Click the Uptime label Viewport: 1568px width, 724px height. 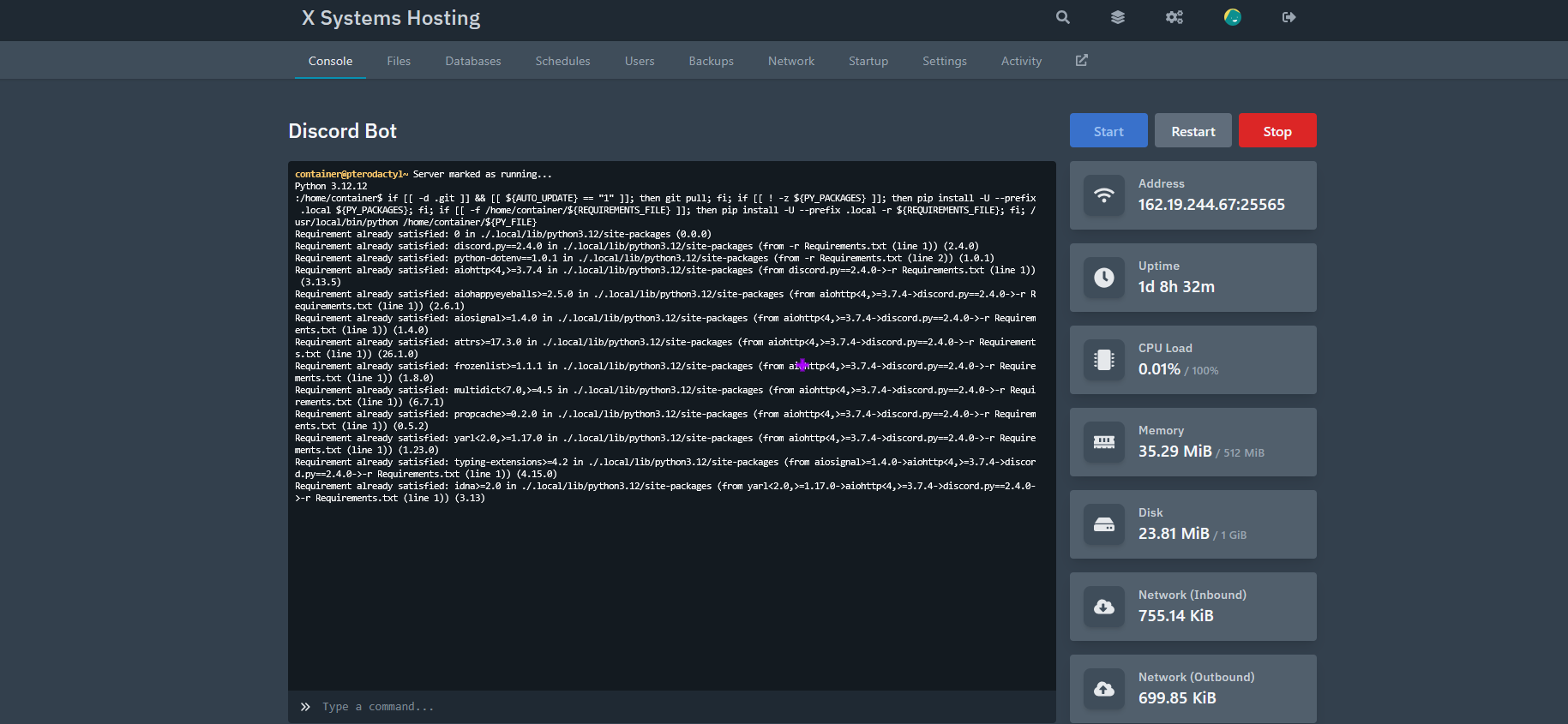coord(1159,266)
